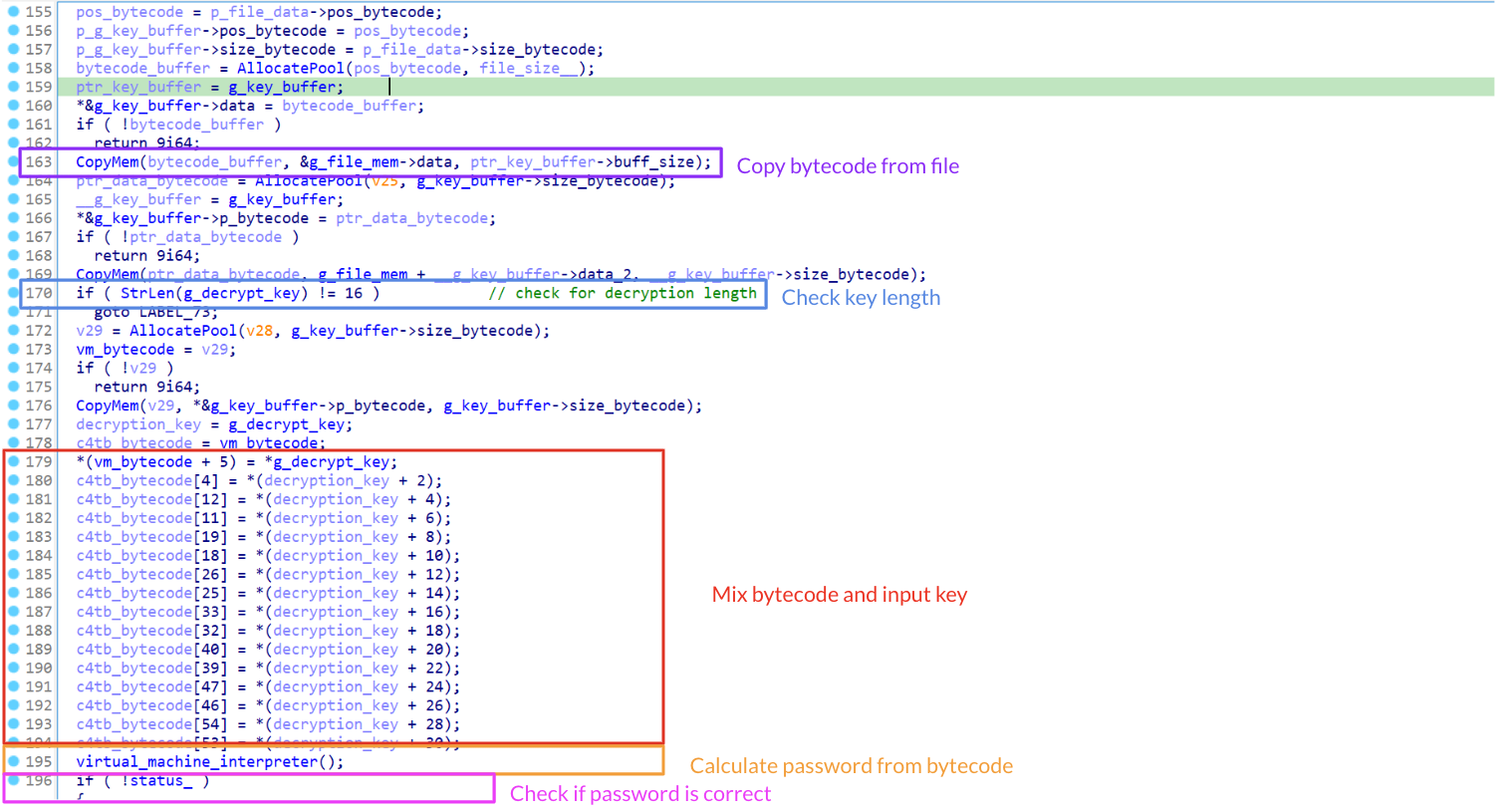Click the blue dot beside line 190
1512x811 pixels.
(x=14, y=668)
